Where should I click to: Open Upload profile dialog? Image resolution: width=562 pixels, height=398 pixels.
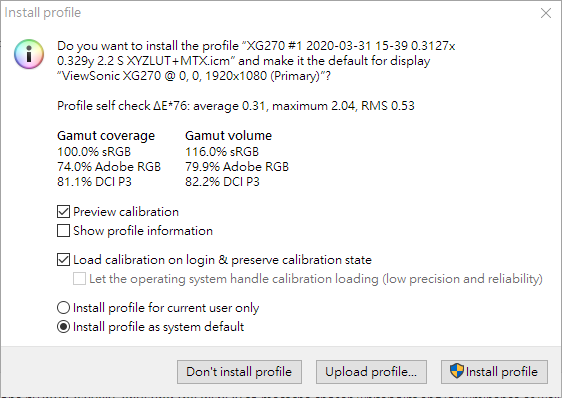click(371, 372)
